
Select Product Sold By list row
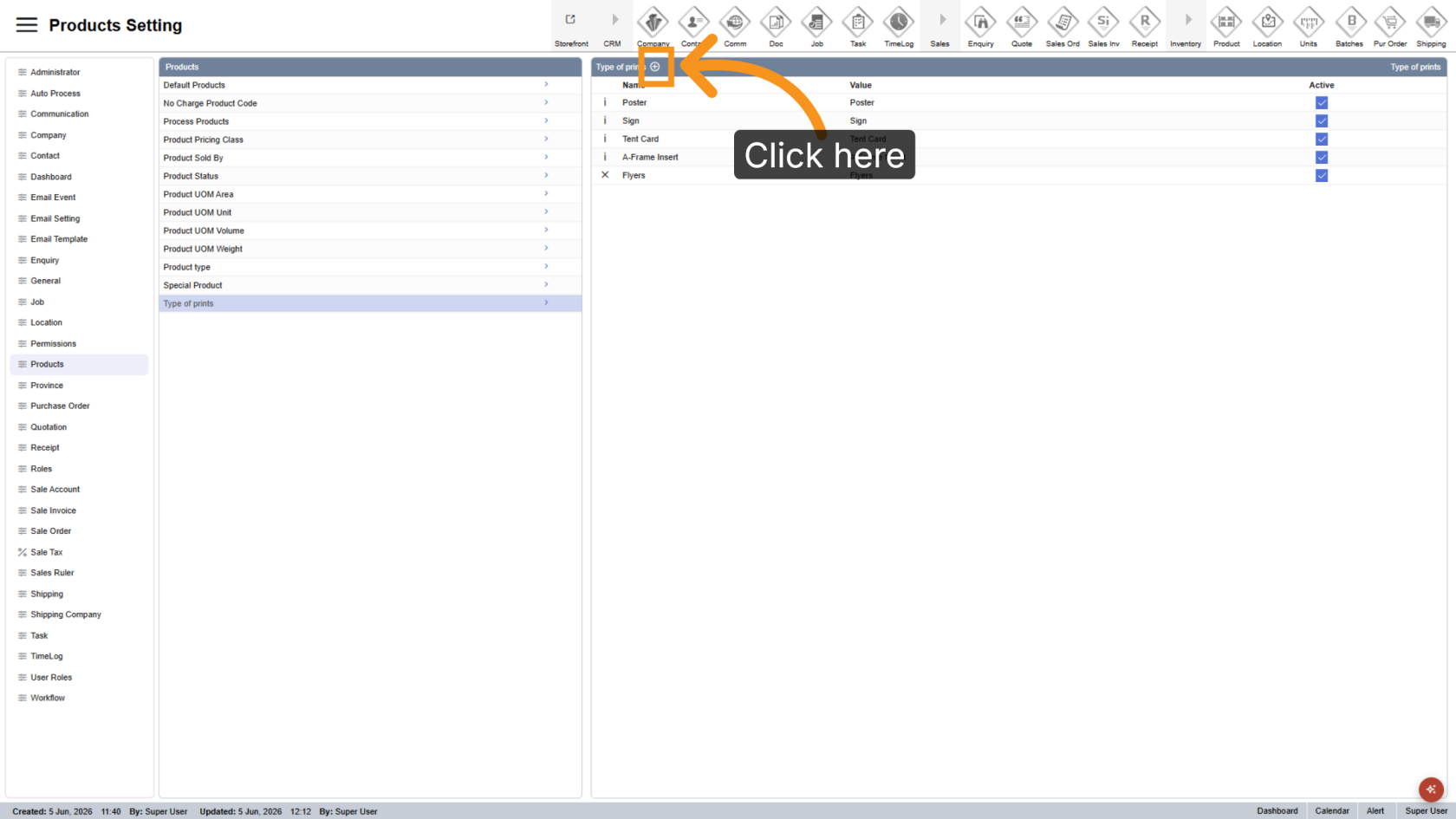370,158
